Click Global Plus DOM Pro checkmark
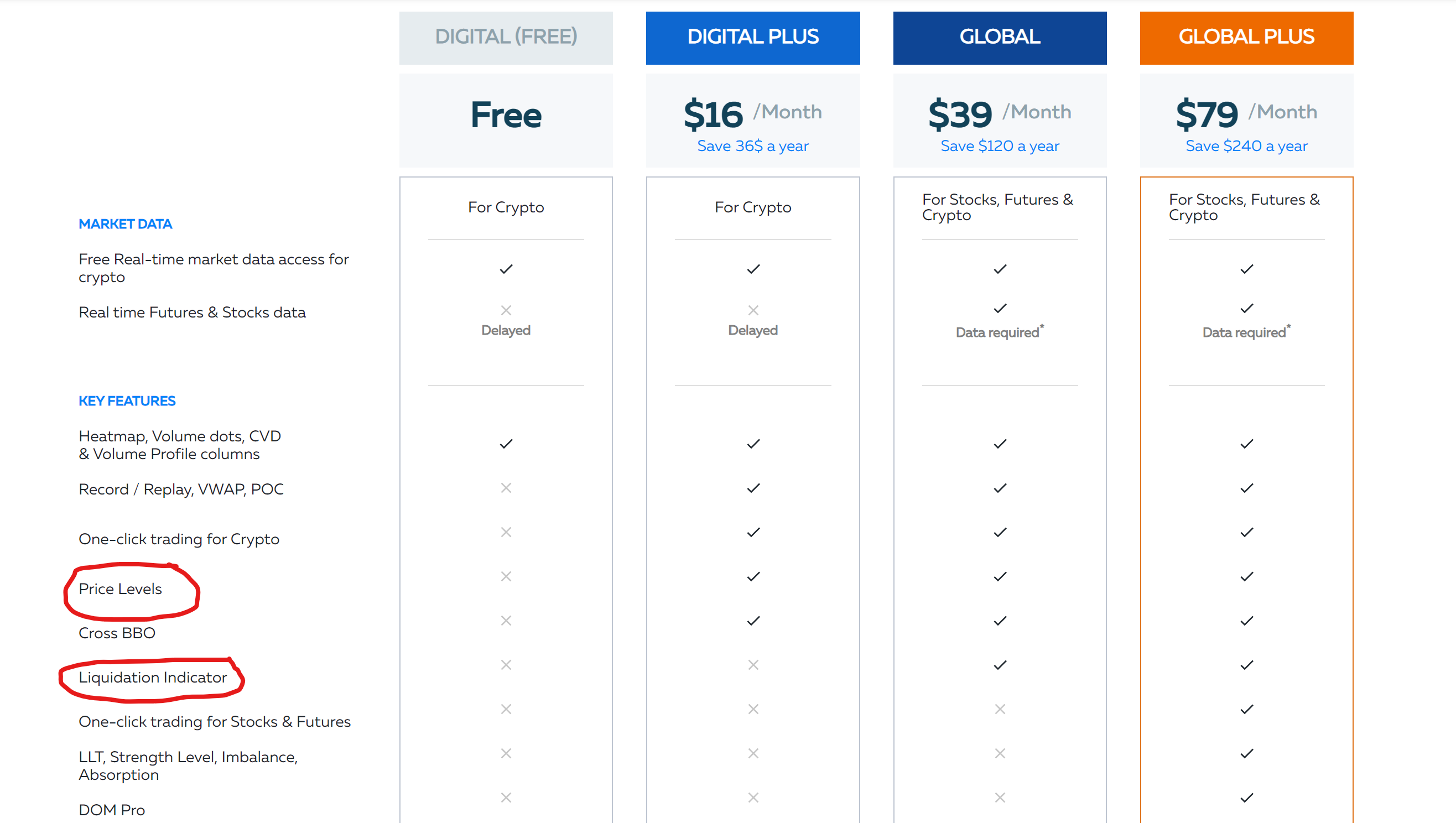The width and height of the screenshot is (1456, 823). [1246, 798]
